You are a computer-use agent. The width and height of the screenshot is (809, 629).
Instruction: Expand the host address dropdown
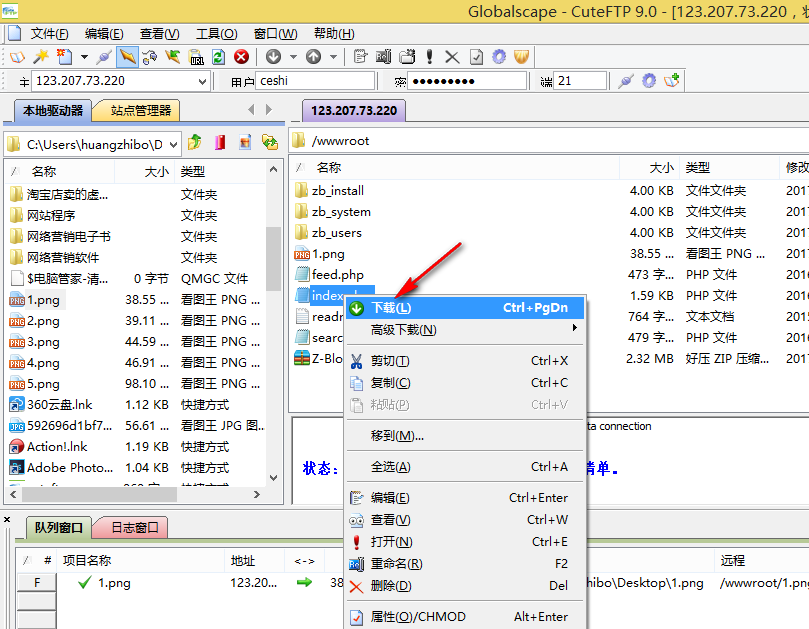click(203, 81)
